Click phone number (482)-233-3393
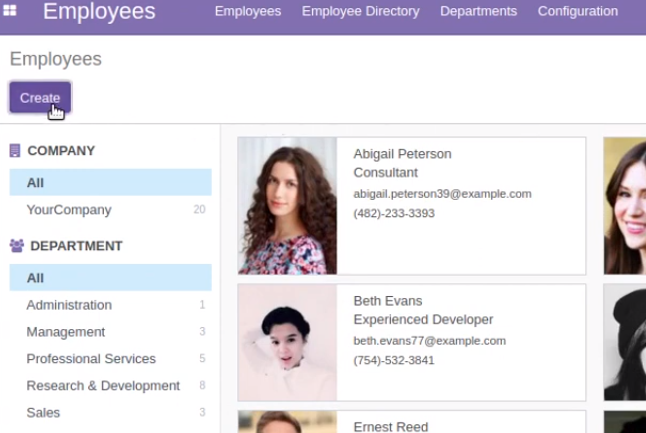The height and width of the screenshot is (433, 646). point(394,213)
